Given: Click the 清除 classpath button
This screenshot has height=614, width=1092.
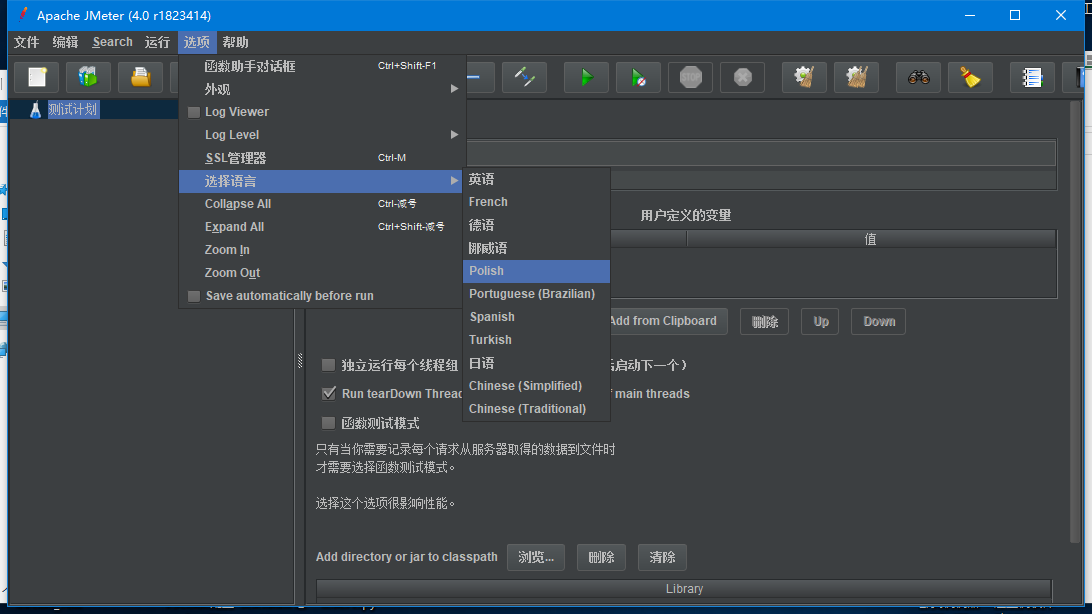Looking at the screenshot, I should (662, 557).
